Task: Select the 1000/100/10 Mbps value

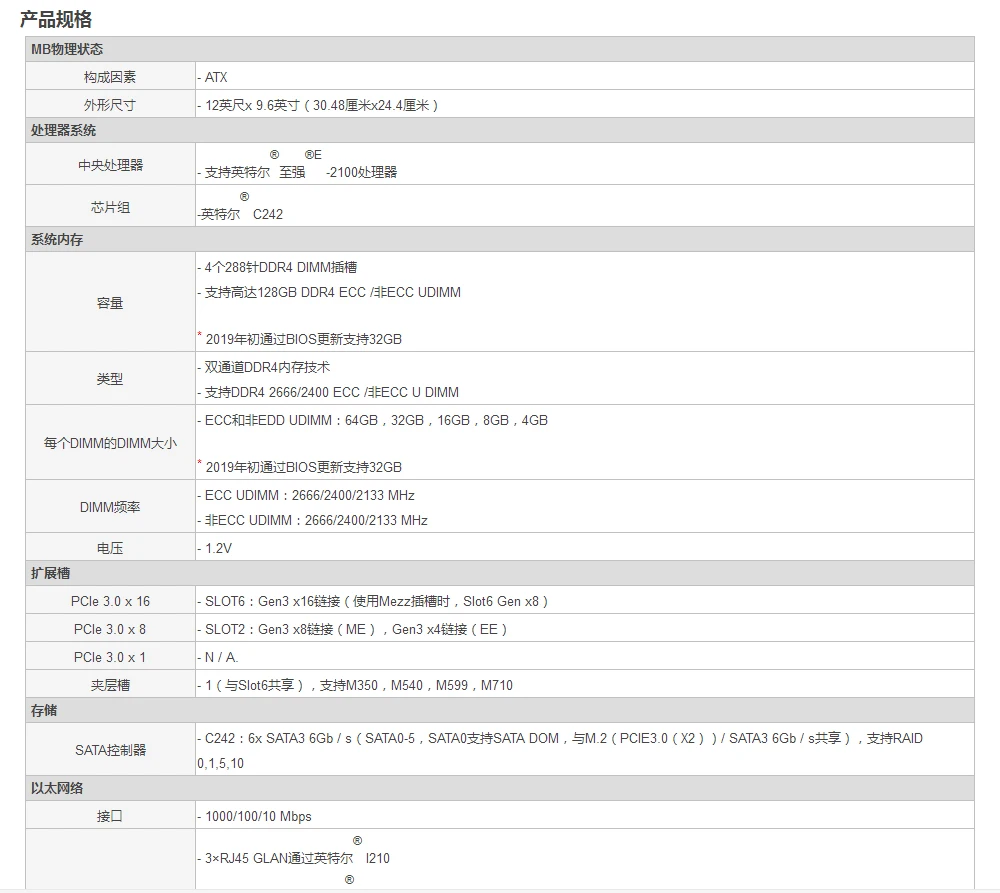Action: (254, 816)
